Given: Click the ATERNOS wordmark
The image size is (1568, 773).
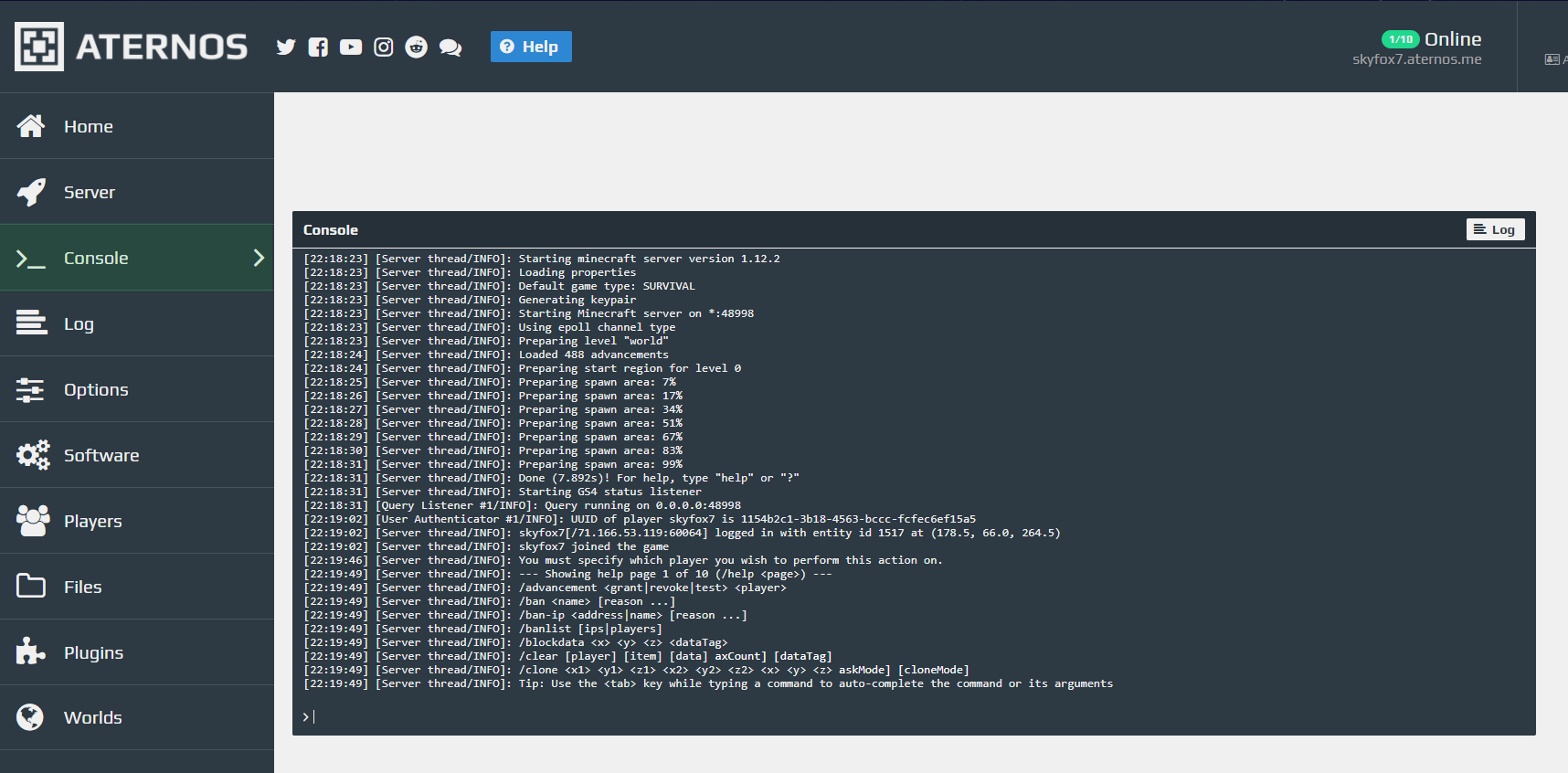Looking at the screenshot, I should [162, 47].
